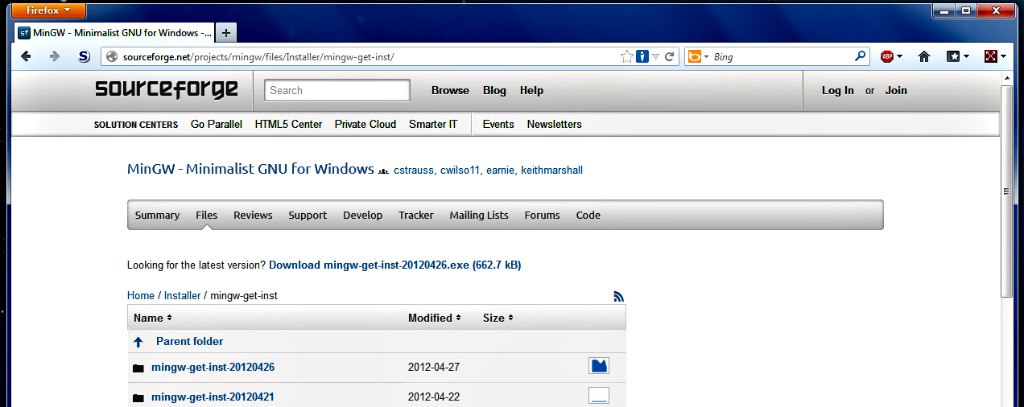Run the Bing search with the magnifier icon
This screenshot has width=1024, height=407.
(860, 57)
